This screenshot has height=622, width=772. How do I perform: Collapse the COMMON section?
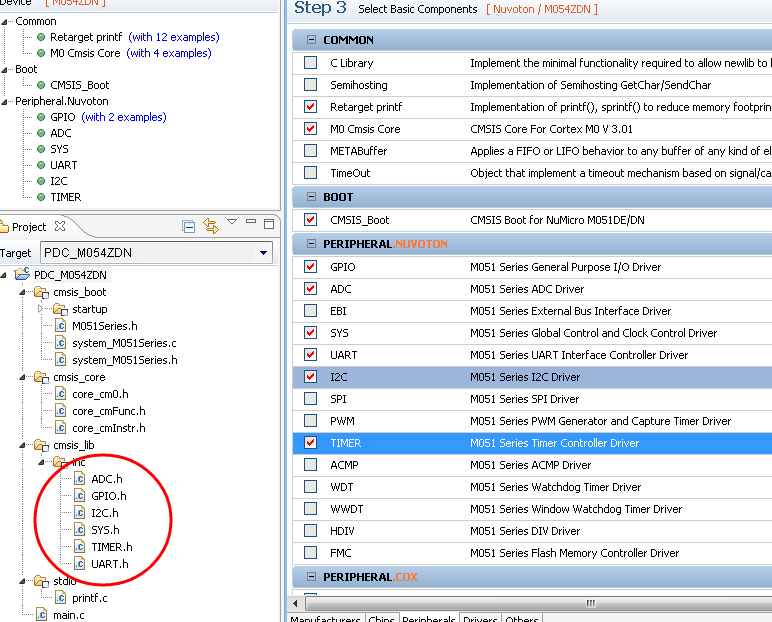click(311, 39)
